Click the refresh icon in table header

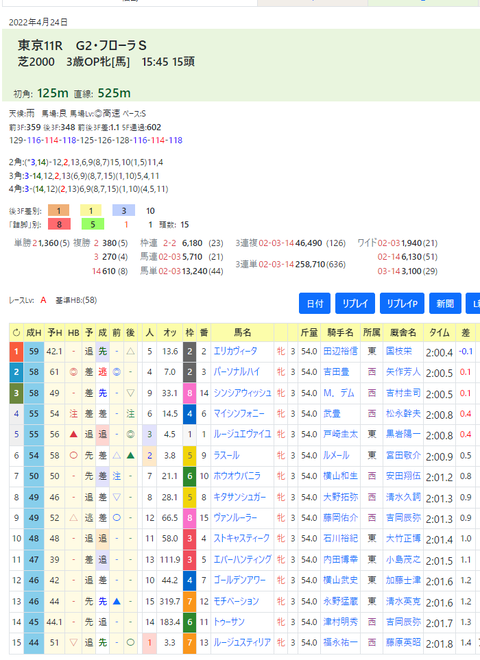(16, 333)
